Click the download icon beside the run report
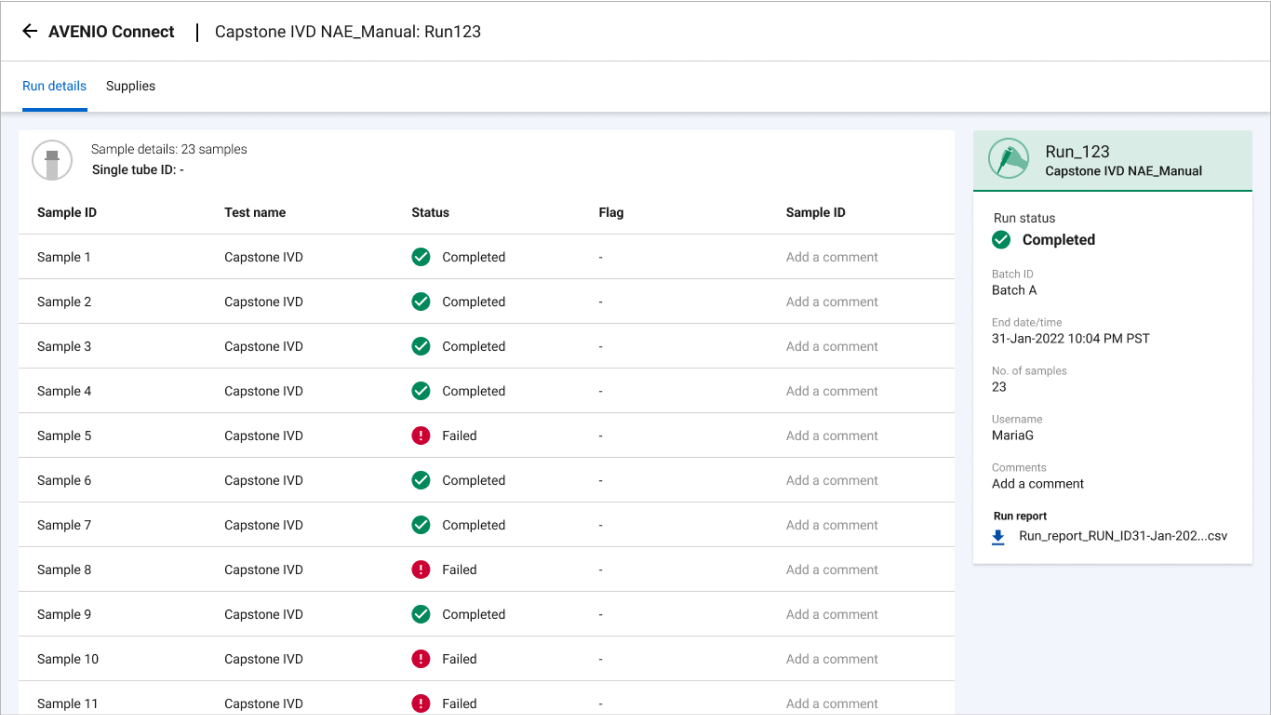The height and width of the screenshot is (715, 1271). point(998,537)
